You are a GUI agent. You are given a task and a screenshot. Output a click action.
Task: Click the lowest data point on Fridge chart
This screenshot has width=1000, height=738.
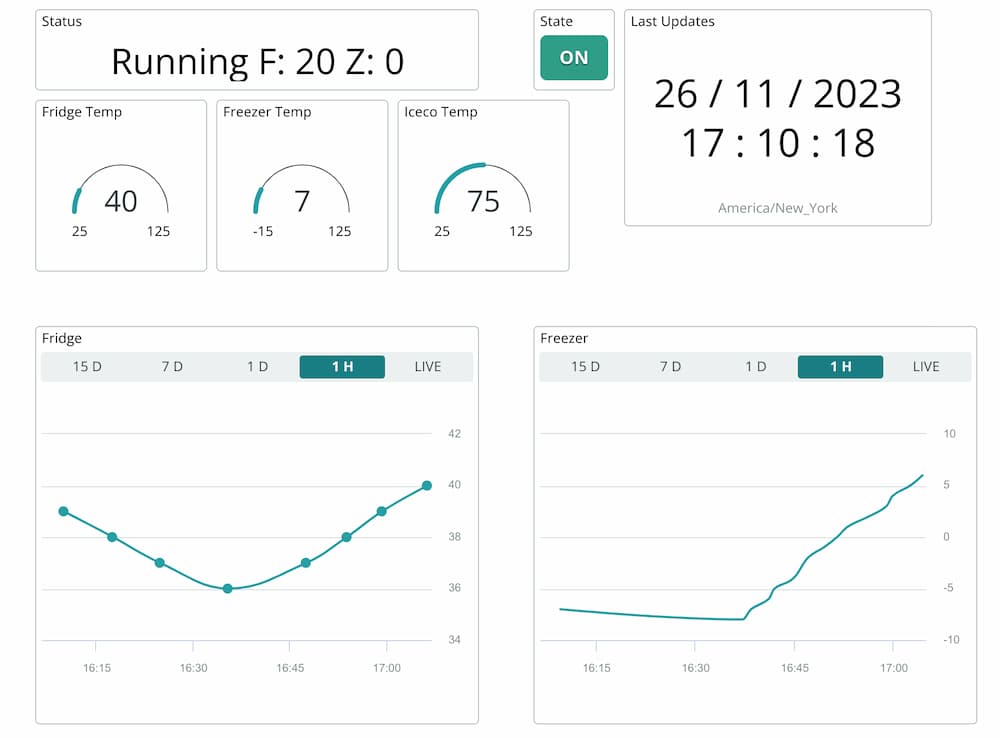227,589
